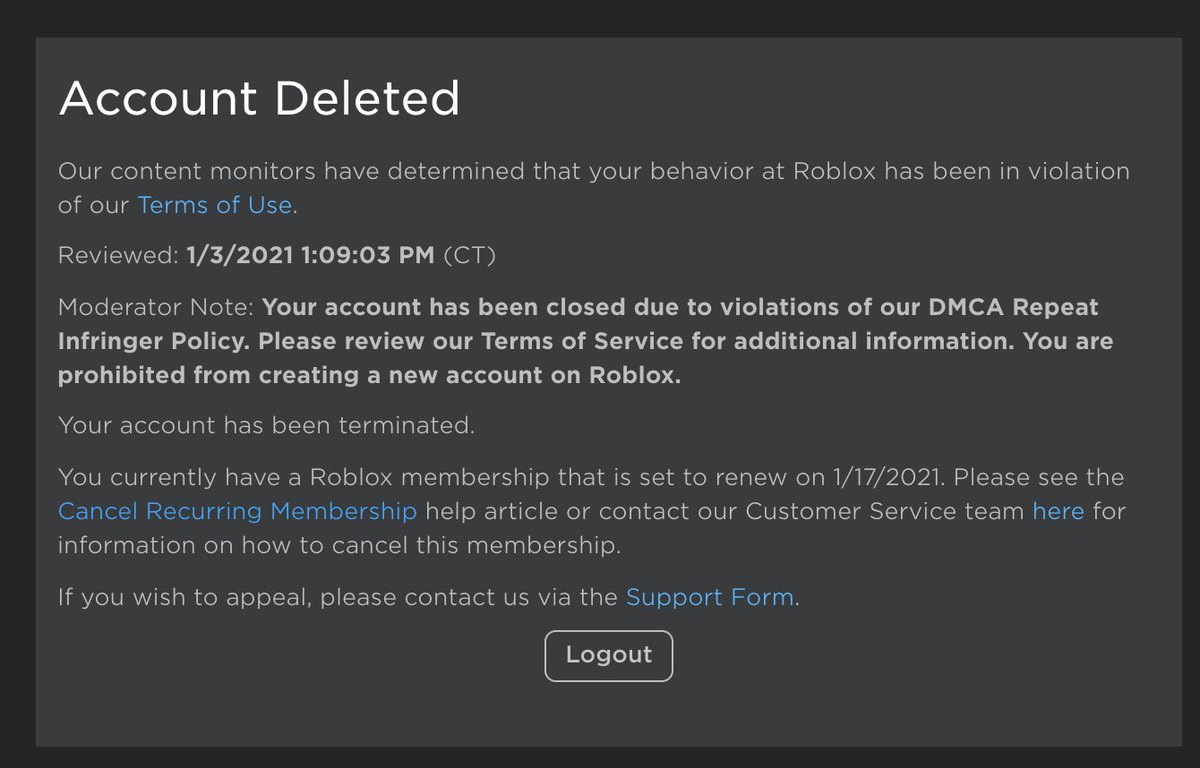Click the Logout button

click(x=609, y=655)
